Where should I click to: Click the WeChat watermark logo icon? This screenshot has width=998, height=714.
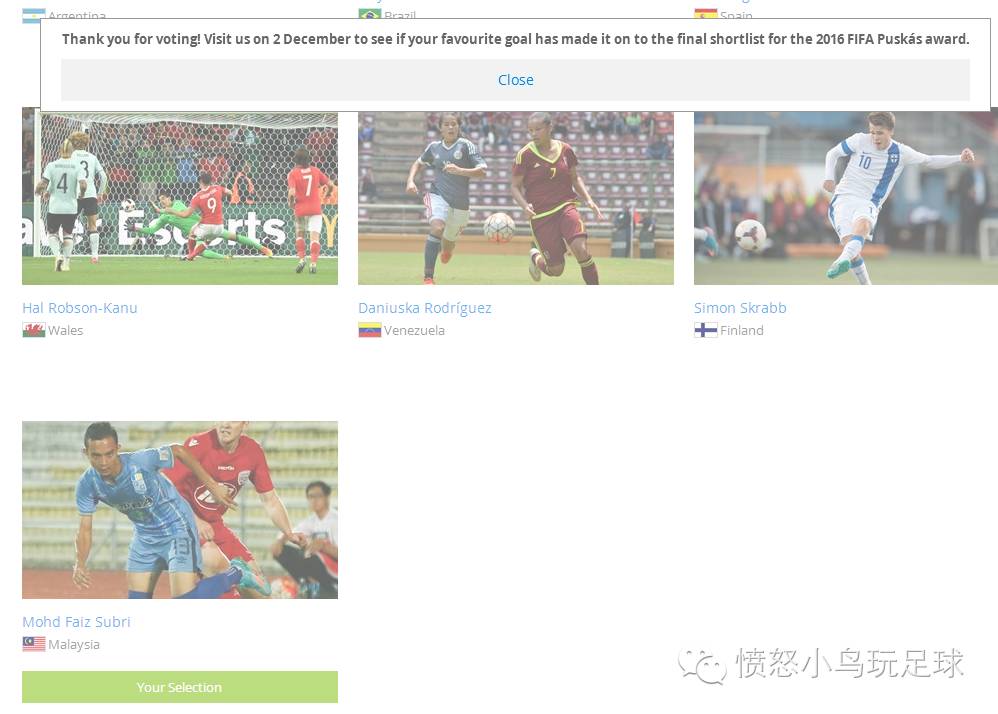click(702, 666)
